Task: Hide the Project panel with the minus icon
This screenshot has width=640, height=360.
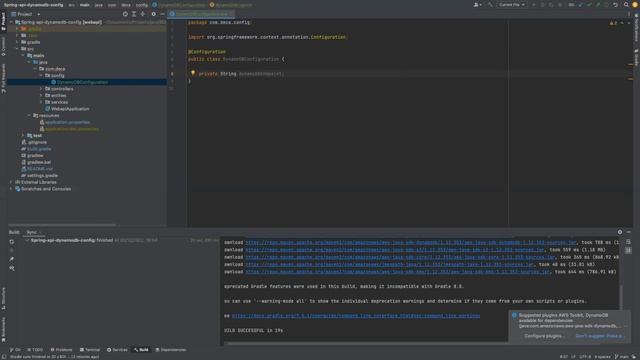Action: (x=162, y=14)
